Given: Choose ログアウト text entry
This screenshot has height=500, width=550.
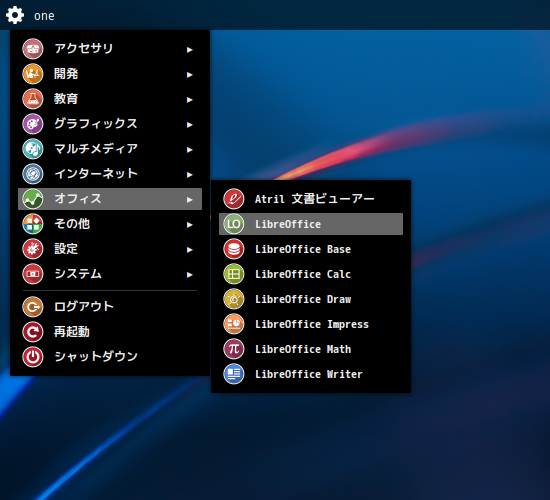Looking at the screenshot, I should click(x=83, y=307).
